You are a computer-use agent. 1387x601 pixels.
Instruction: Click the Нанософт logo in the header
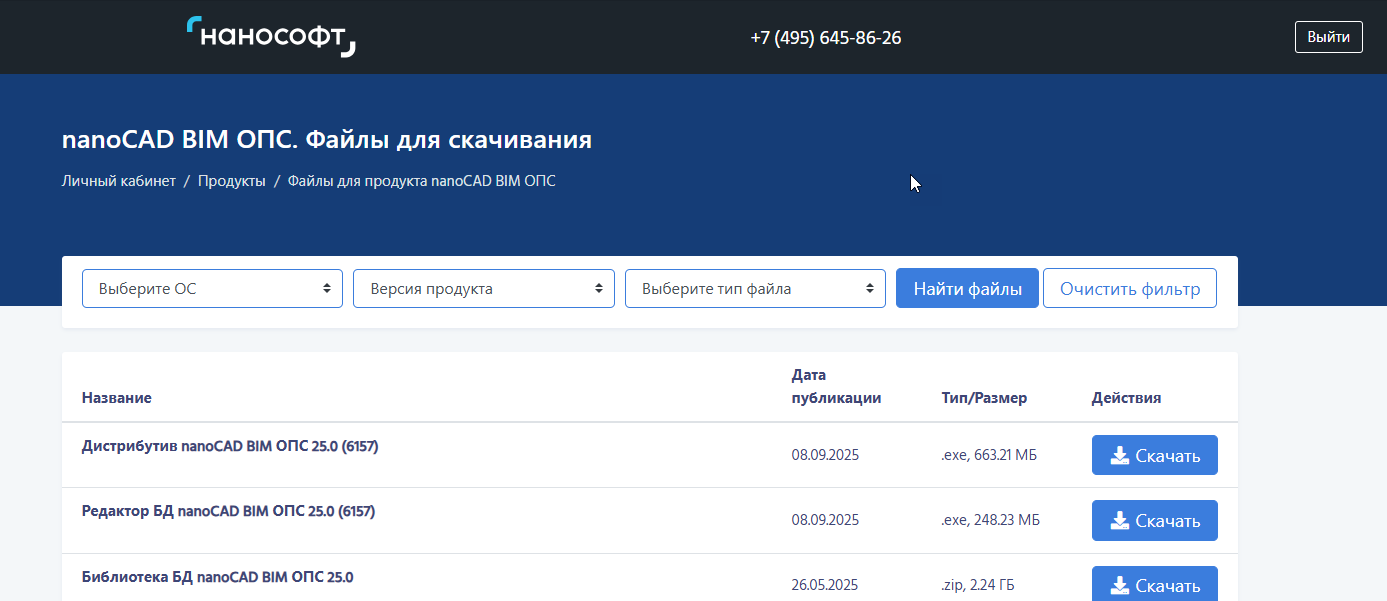point(271,37)
